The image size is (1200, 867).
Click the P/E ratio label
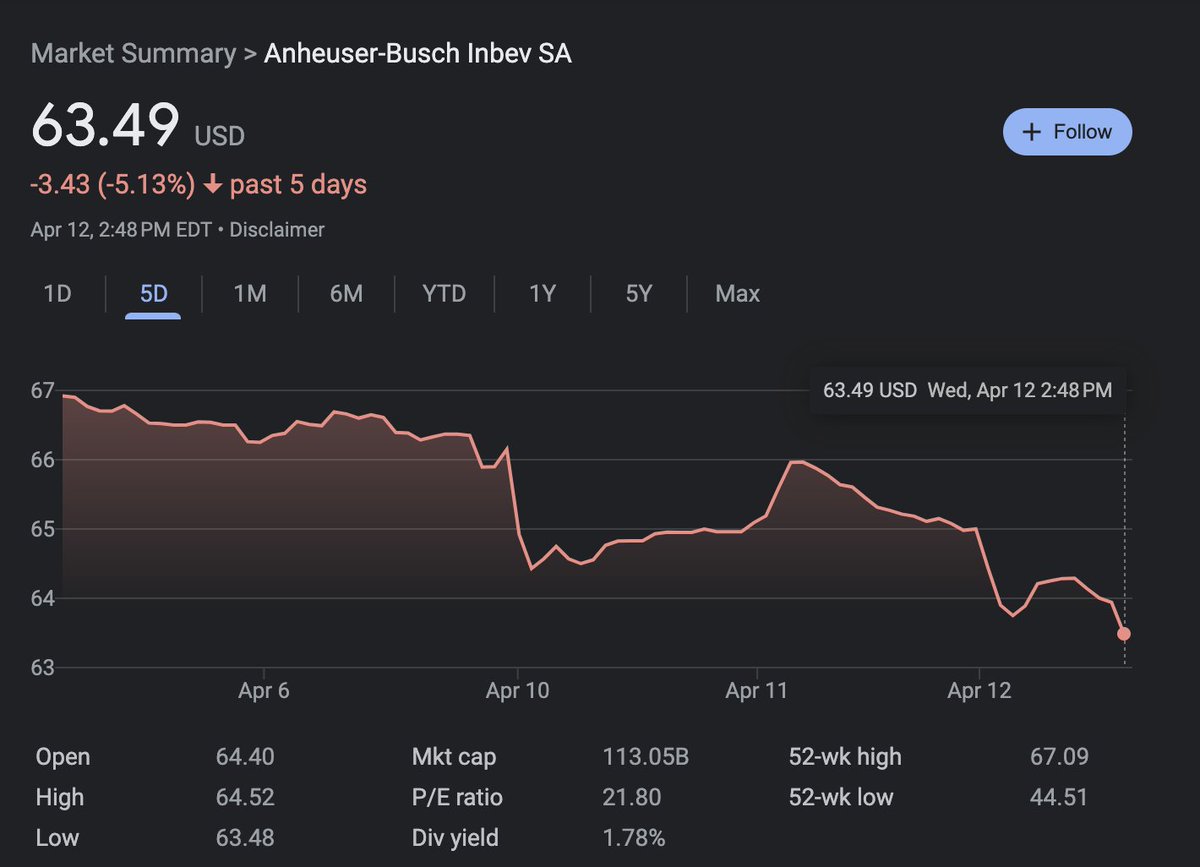[x=457, y=797]
